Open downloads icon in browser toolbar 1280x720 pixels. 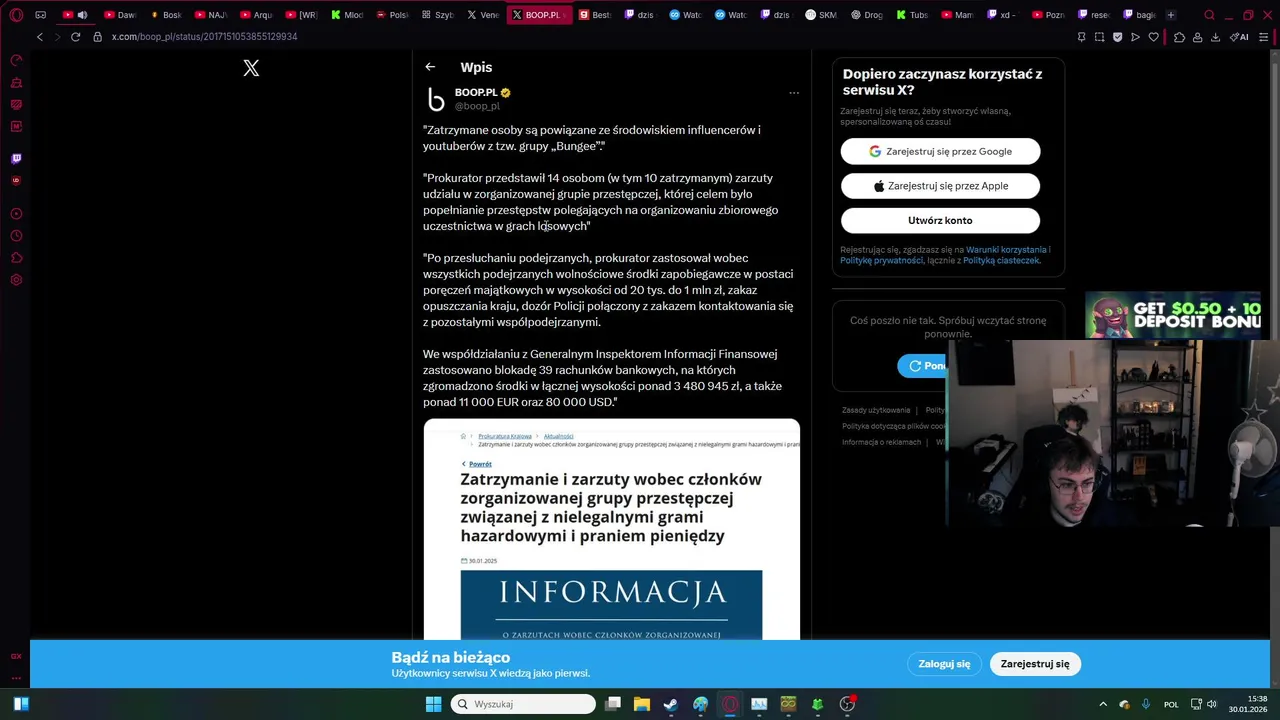[x=1215, y=37]
